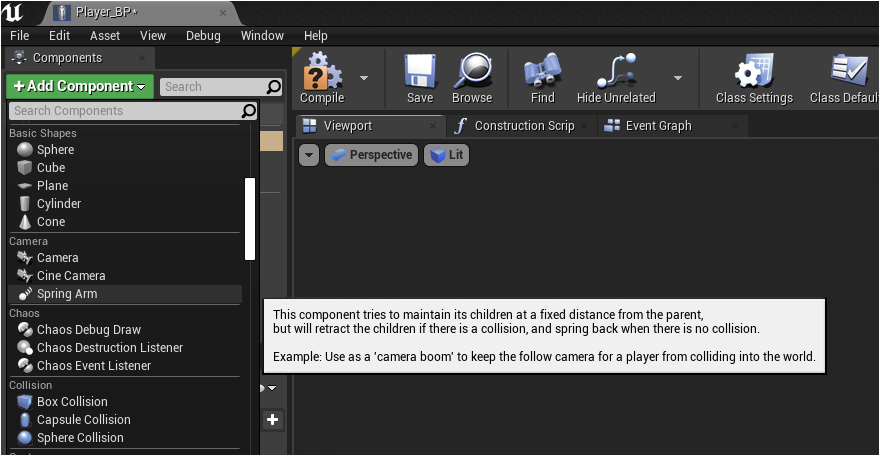Click the small arrow above the plus button

pos(272,388)
